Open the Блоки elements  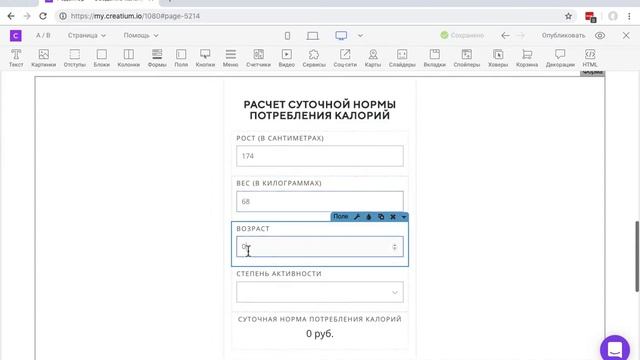(x=102, y=58)
